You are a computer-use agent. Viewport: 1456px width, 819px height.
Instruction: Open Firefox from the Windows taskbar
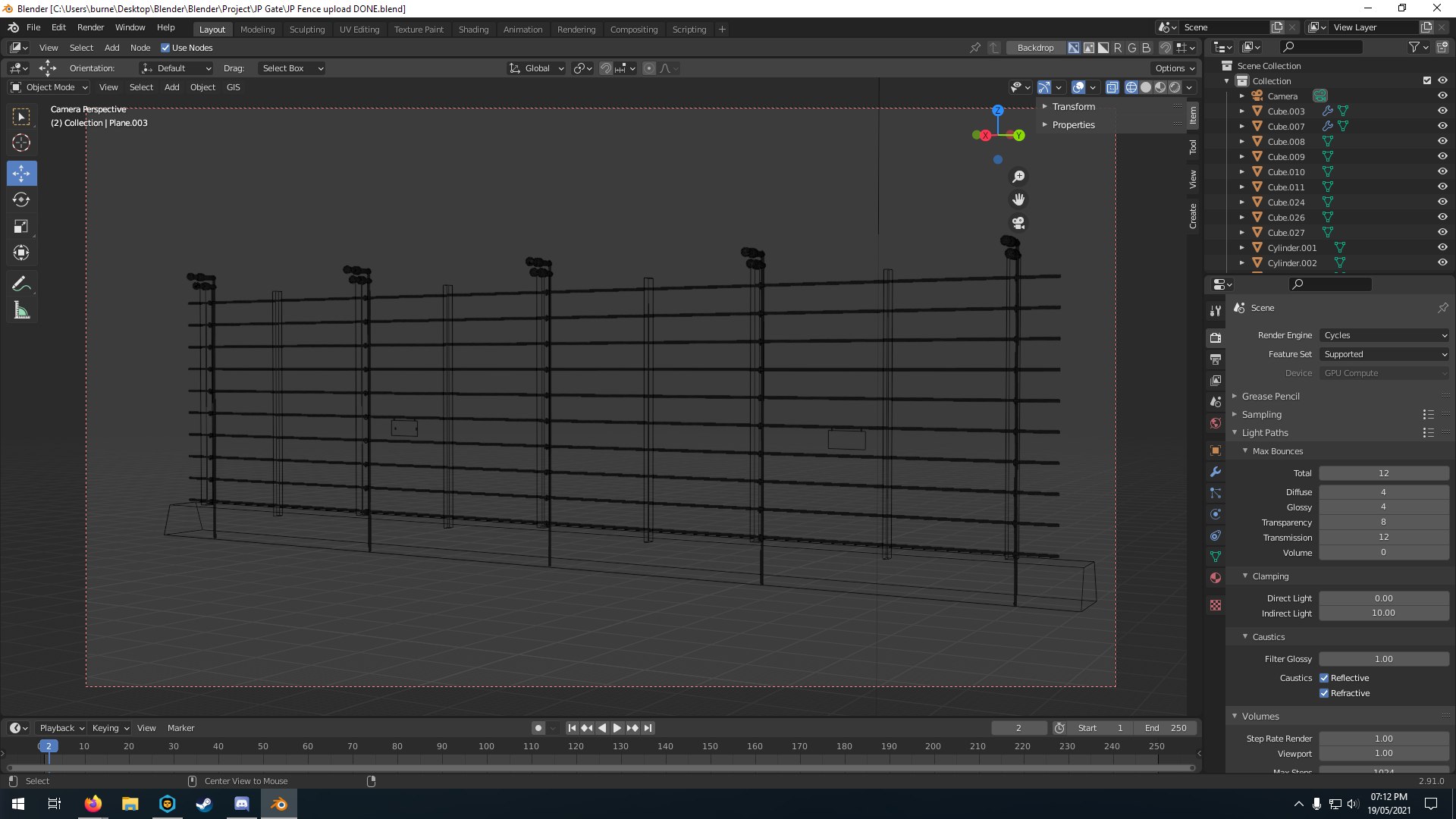point(93,804)
